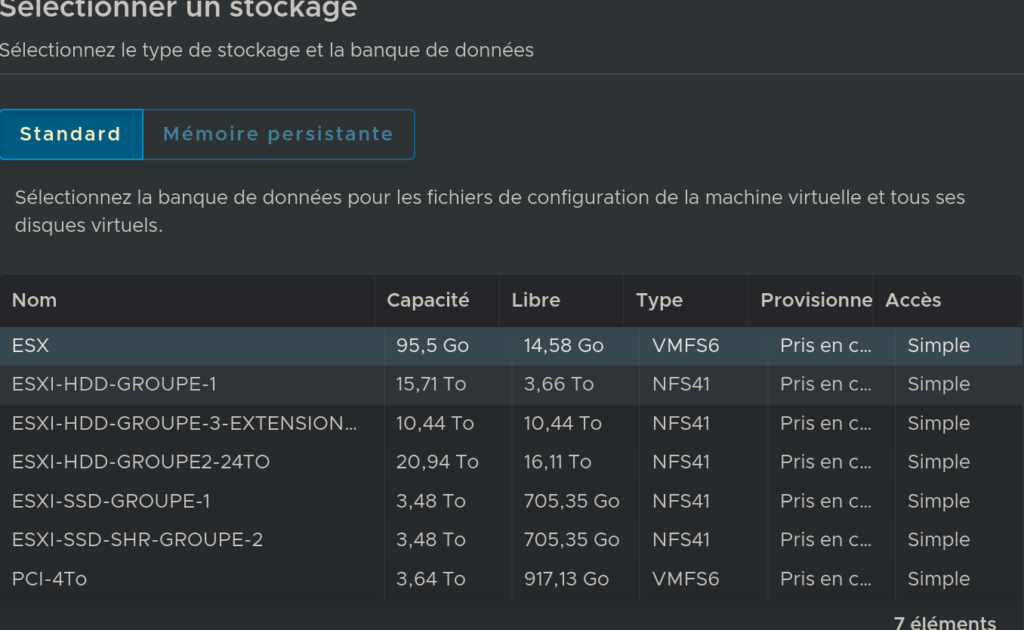Screen dimensions: 1024x630
Task: Click the VMFS6 type cell for PCI-4To
Action: pyautogui.click(x=685, y=579)
